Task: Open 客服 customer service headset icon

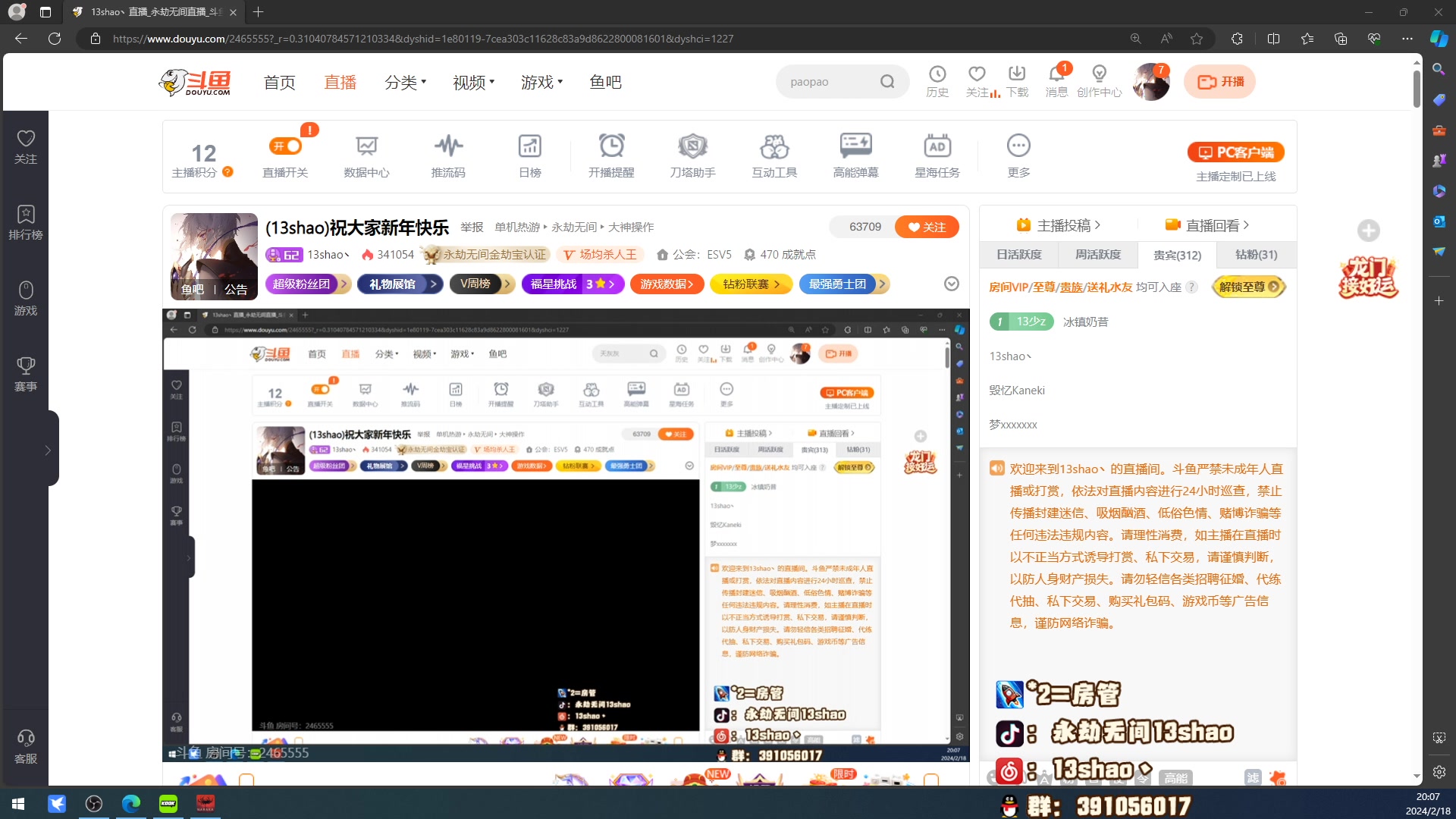Action: (x=26, y=747)
